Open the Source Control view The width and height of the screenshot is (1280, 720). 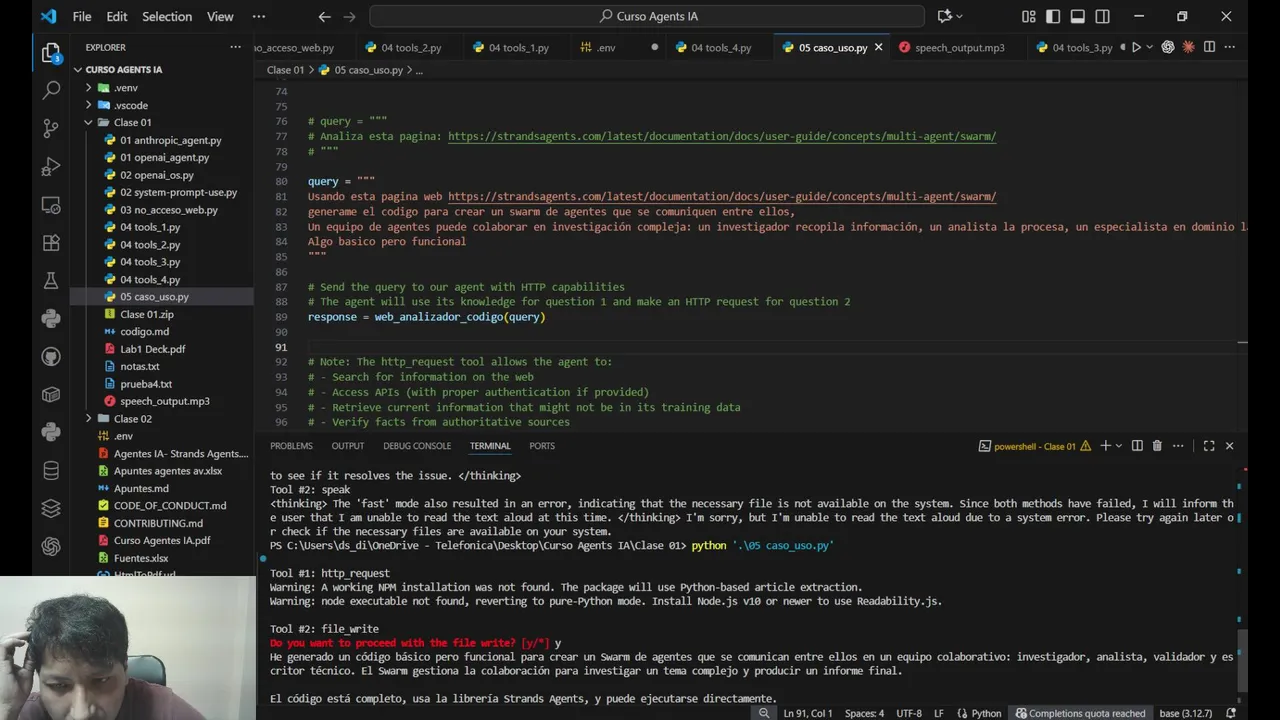(x=51, y=128)
